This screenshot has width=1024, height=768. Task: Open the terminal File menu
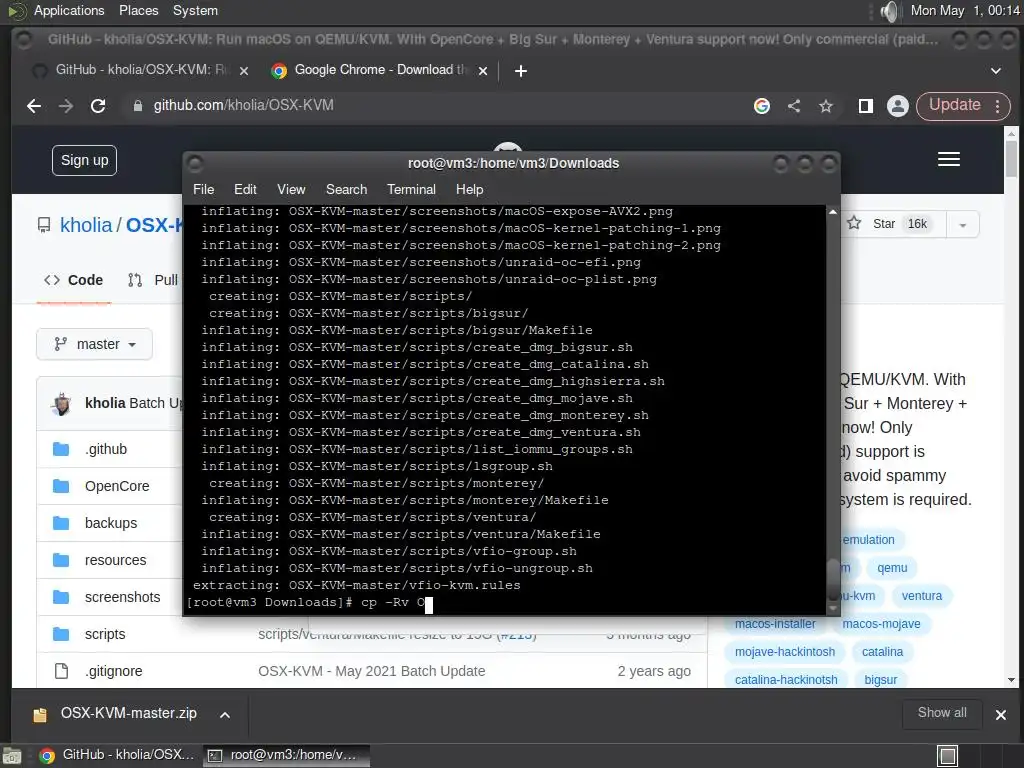(x=203, y=189)
